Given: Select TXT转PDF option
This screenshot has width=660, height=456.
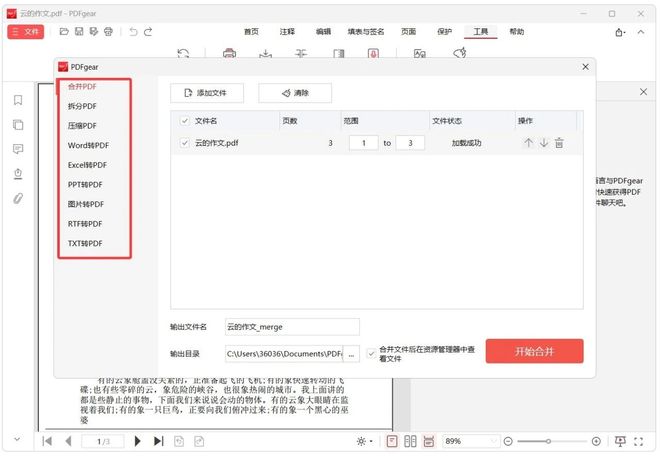Looking at the screenshot, I should point(85,243).
